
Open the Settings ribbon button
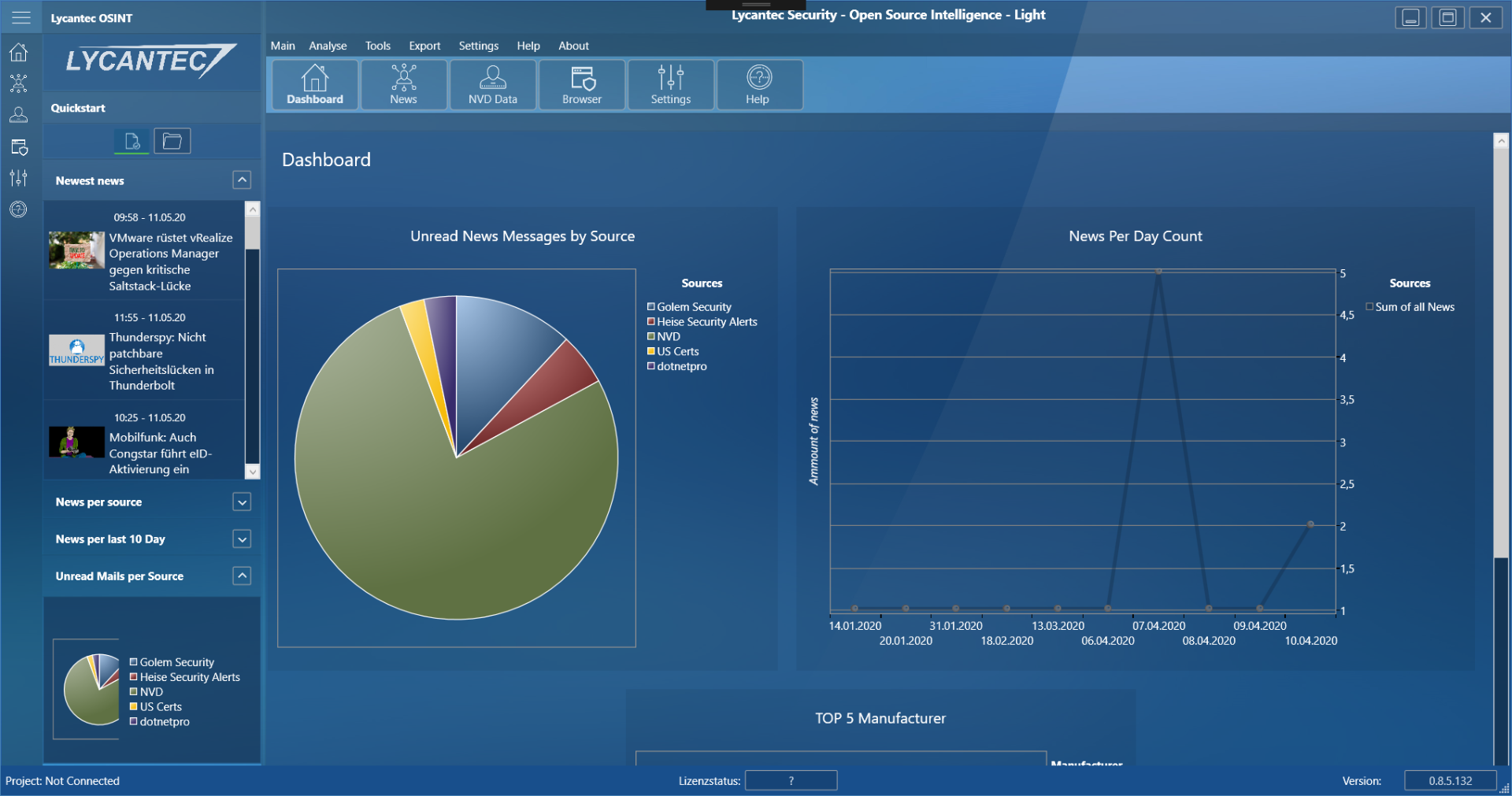[x=671, y=84]
